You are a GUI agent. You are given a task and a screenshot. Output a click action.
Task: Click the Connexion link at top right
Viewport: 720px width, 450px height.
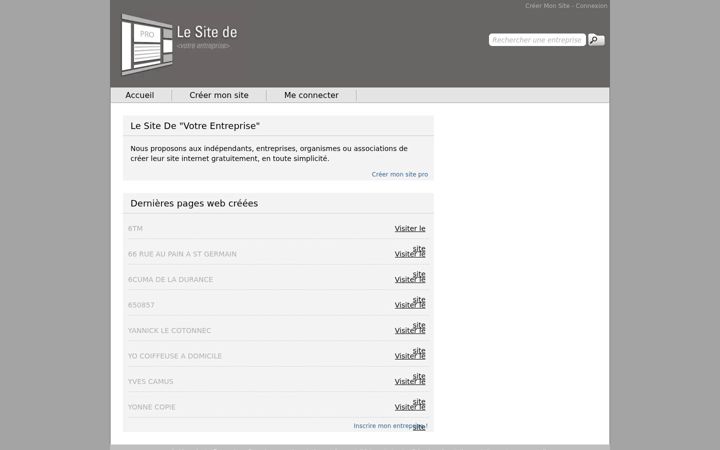[x=591, y=6]
